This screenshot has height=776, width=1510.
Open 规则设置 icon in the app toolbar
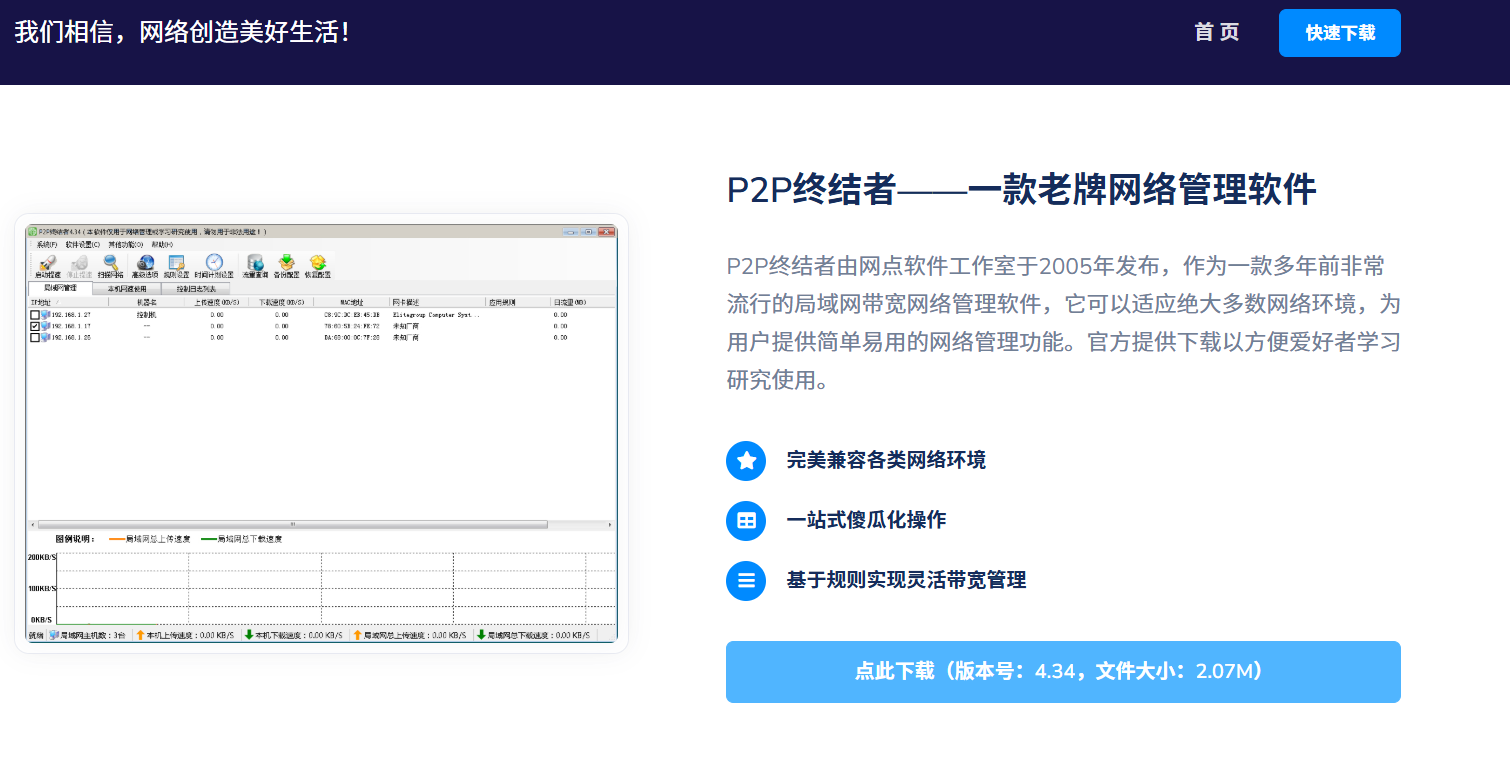tap(176, 262)
